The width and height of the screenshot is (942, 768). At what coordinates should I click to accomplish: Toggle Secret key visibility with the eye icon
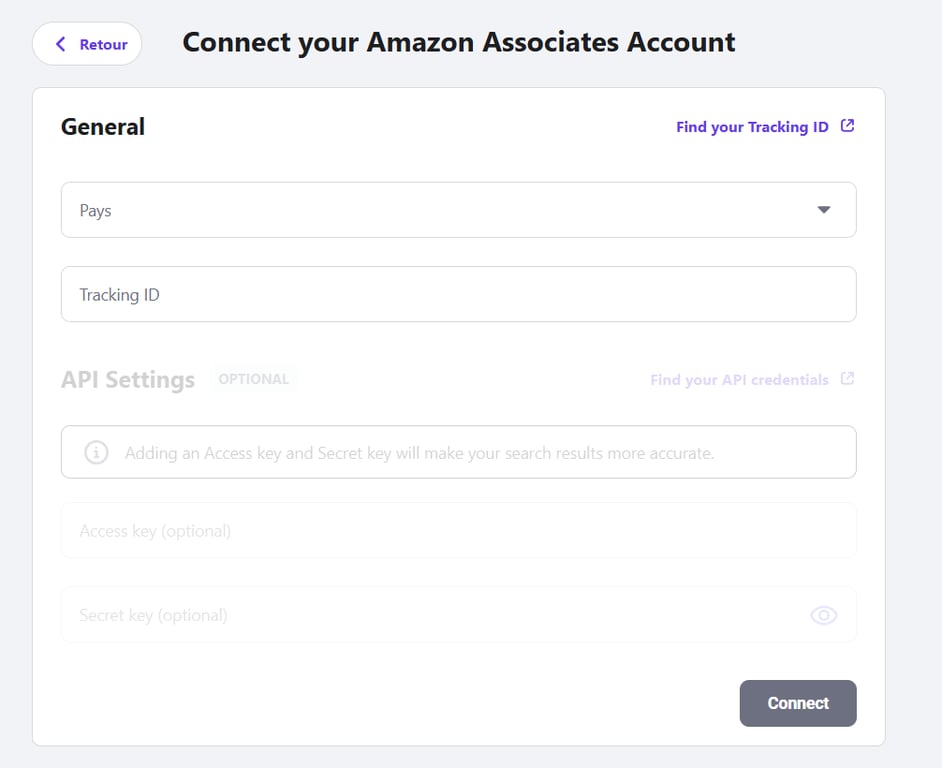[823, 615]
